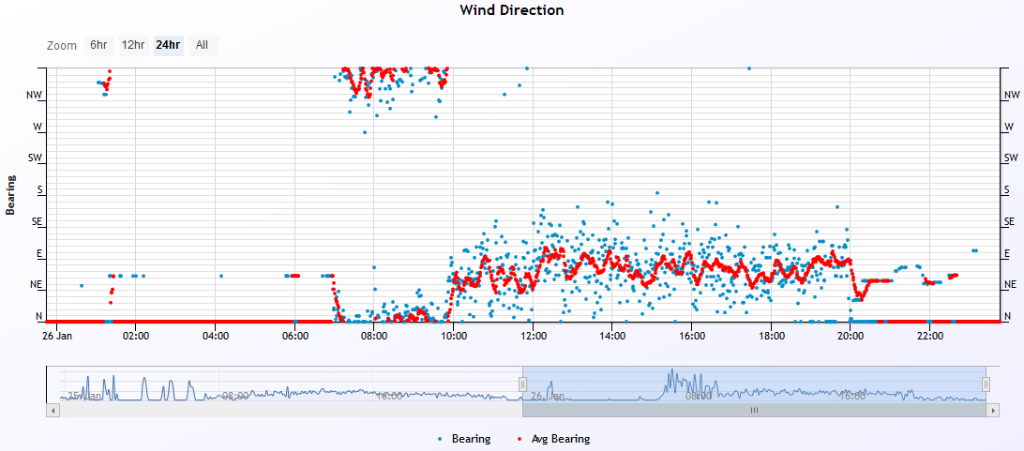The width and height of the screenshot is (1024, 451).
Task: Click the navigator left range handle
Action: pos(522,384)
